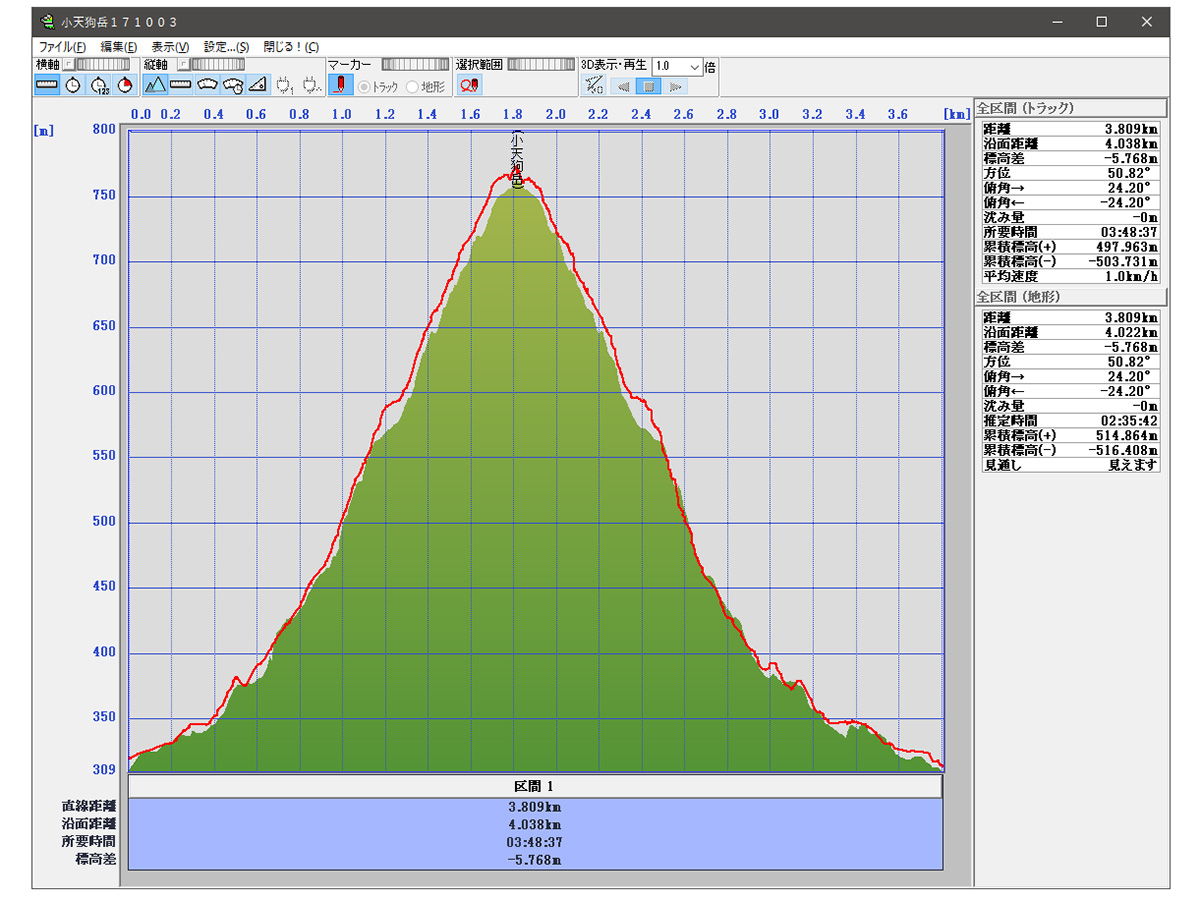The height and width of the screenshot is (900, 1200).
Task: Toggle the red marker pin icon
Action: coord(340,86)
